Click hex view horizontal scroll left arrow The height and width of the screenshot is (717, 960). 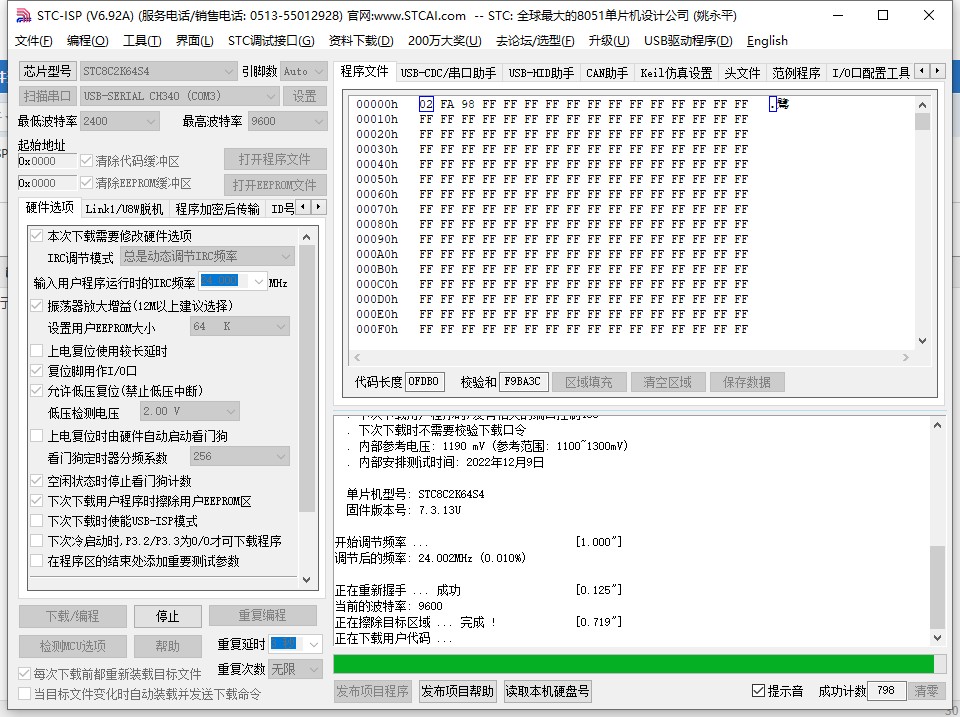tap(358, 358)
